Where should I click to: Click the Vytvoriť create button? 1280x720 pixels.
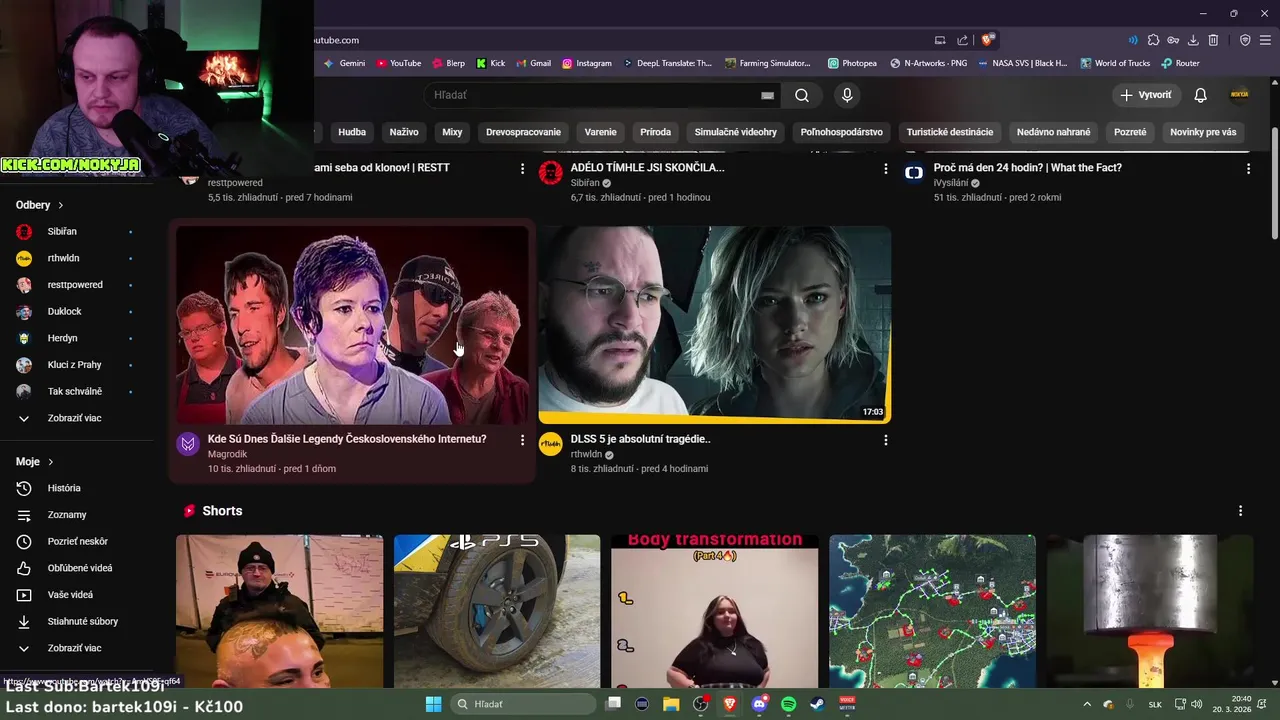(x=1146, y=95)
